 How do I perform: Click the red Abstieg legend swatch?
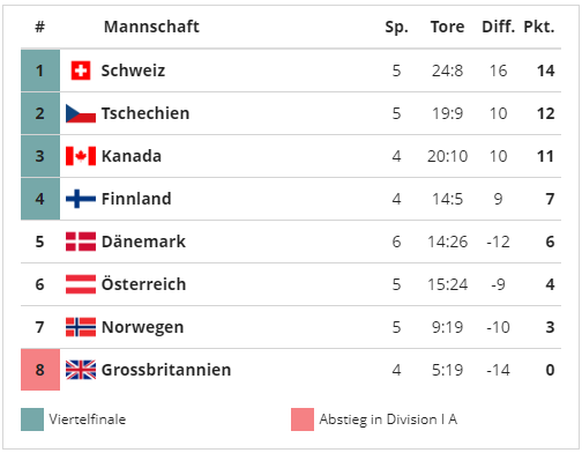(303, 420)
